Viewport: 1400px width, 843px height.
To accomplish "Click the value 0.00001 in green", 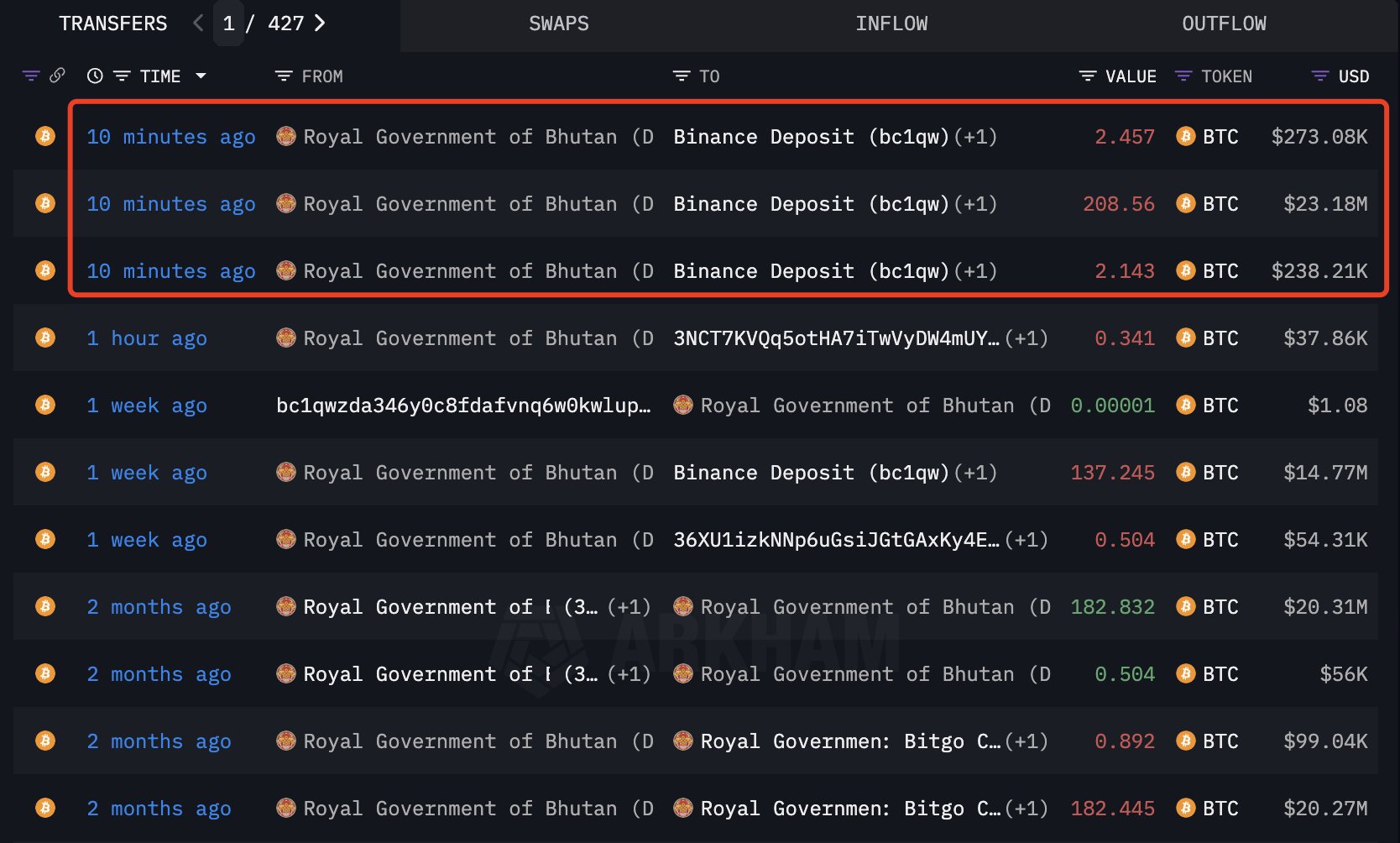I will [x=1112, y=406].
